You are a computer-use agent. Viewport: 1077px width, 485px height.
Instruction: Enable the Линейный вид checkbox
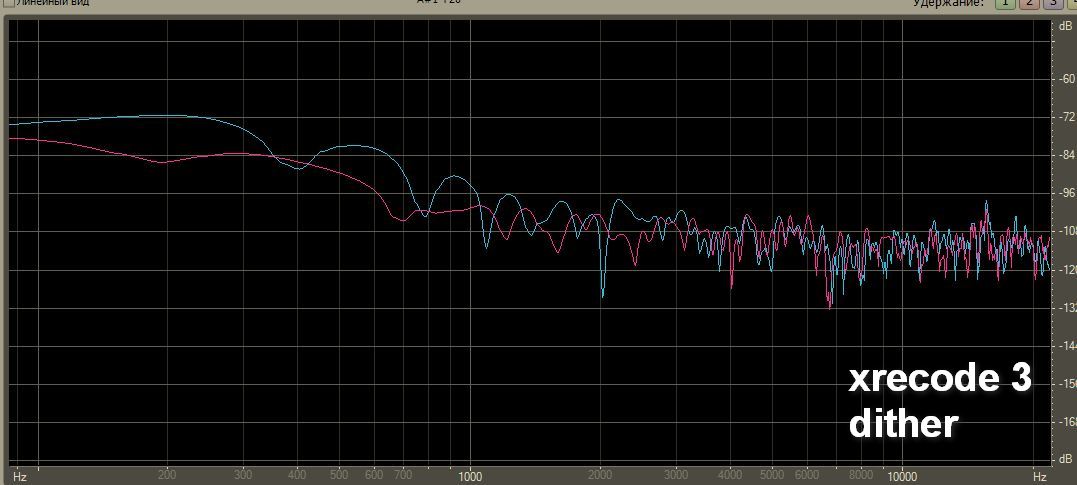[x=9, y=2]
